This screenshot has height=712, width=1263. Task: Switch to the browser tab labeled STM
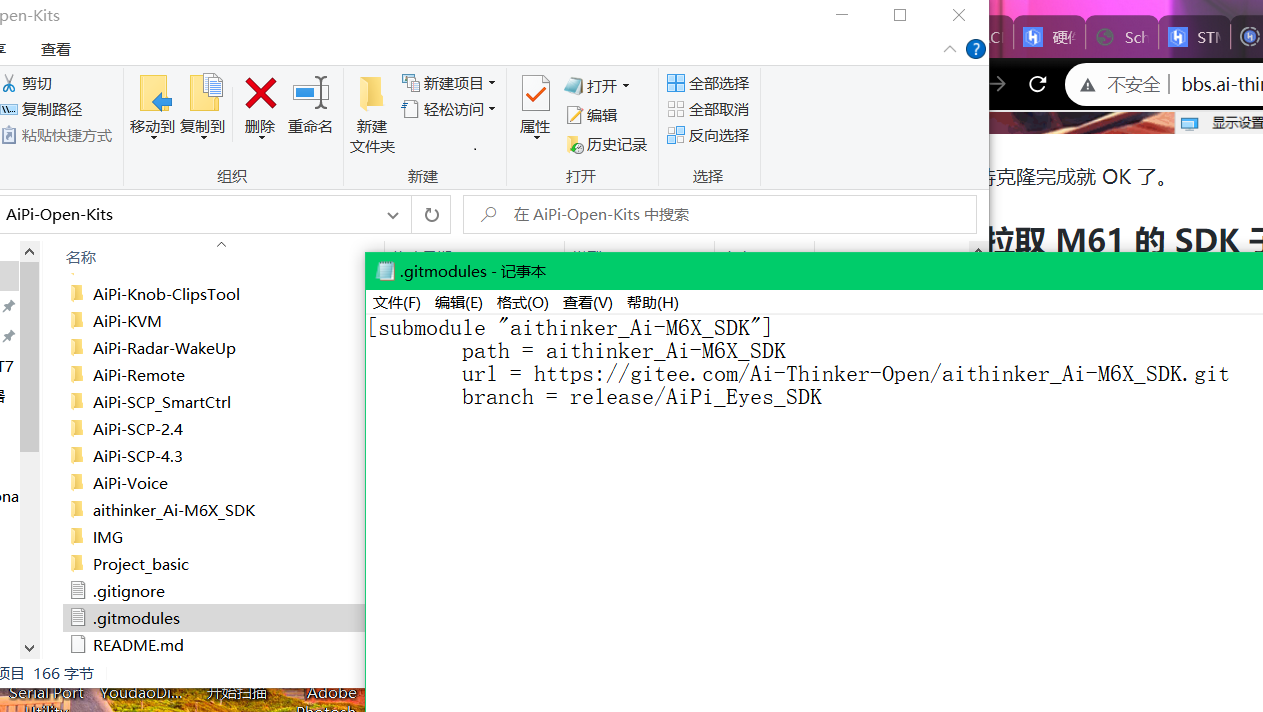(1195, 37)
